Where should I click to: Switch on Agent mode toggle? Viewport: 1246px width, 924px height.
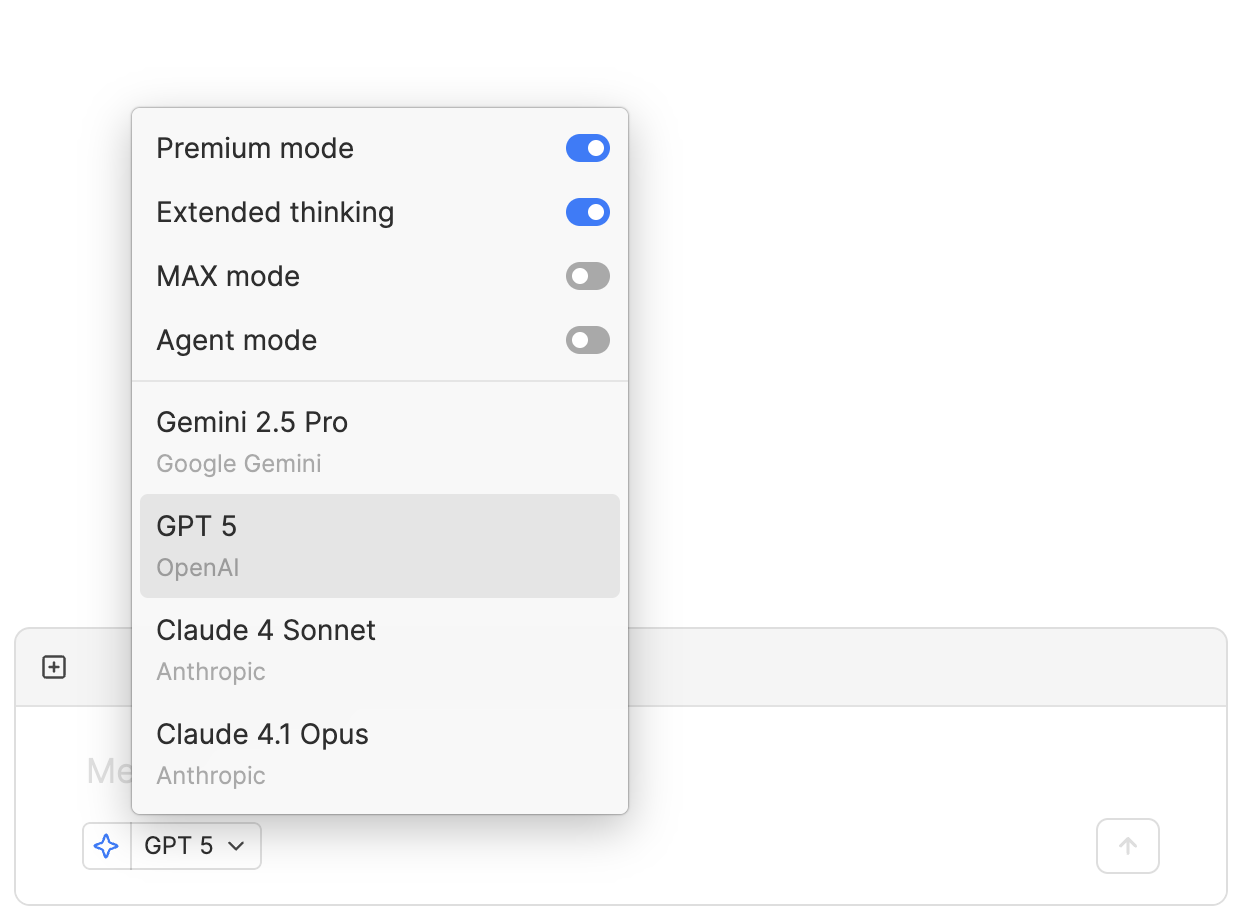pos(588,340)
